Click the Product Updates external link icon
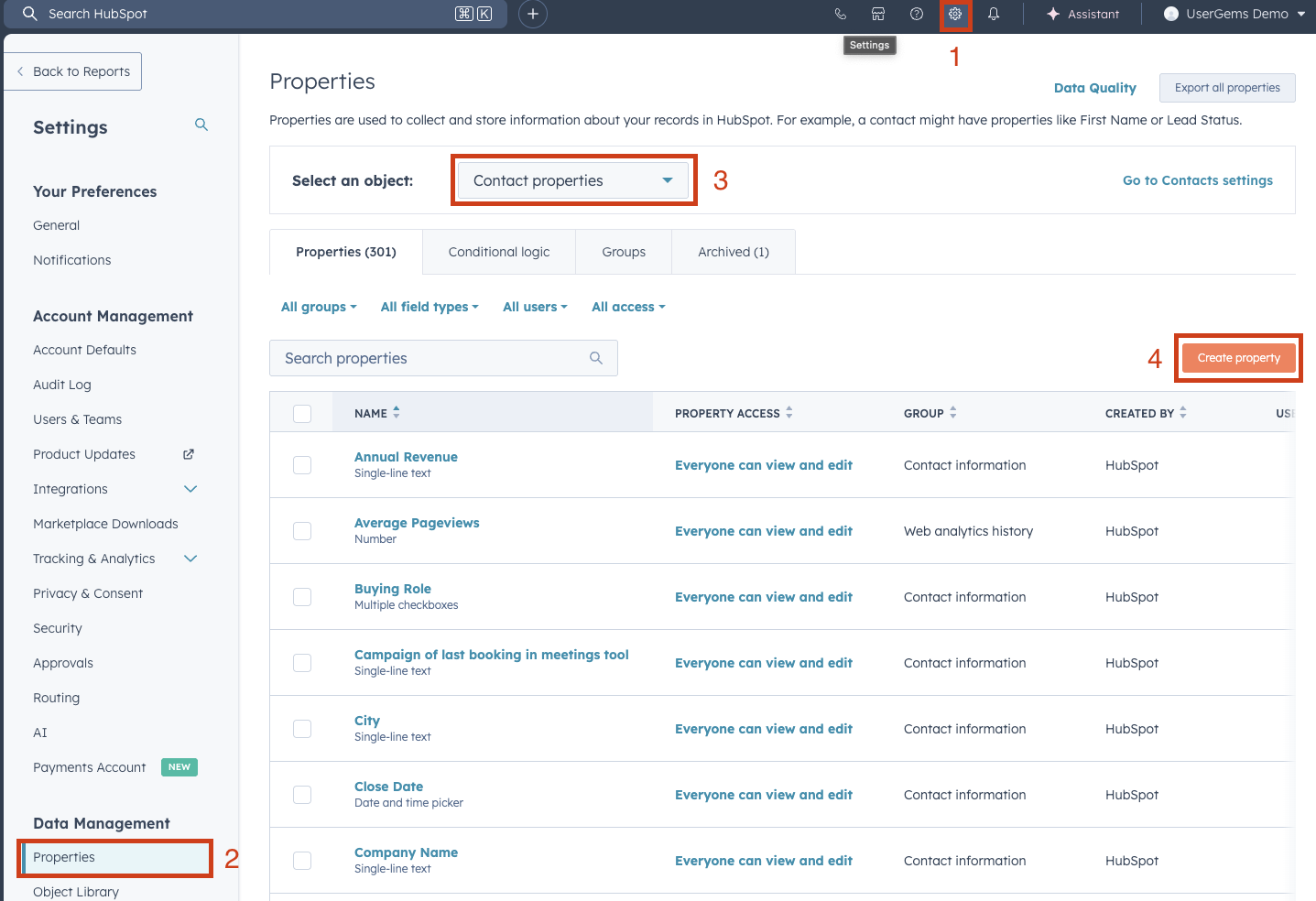The image size is (1316, 901). coord(189,454)
